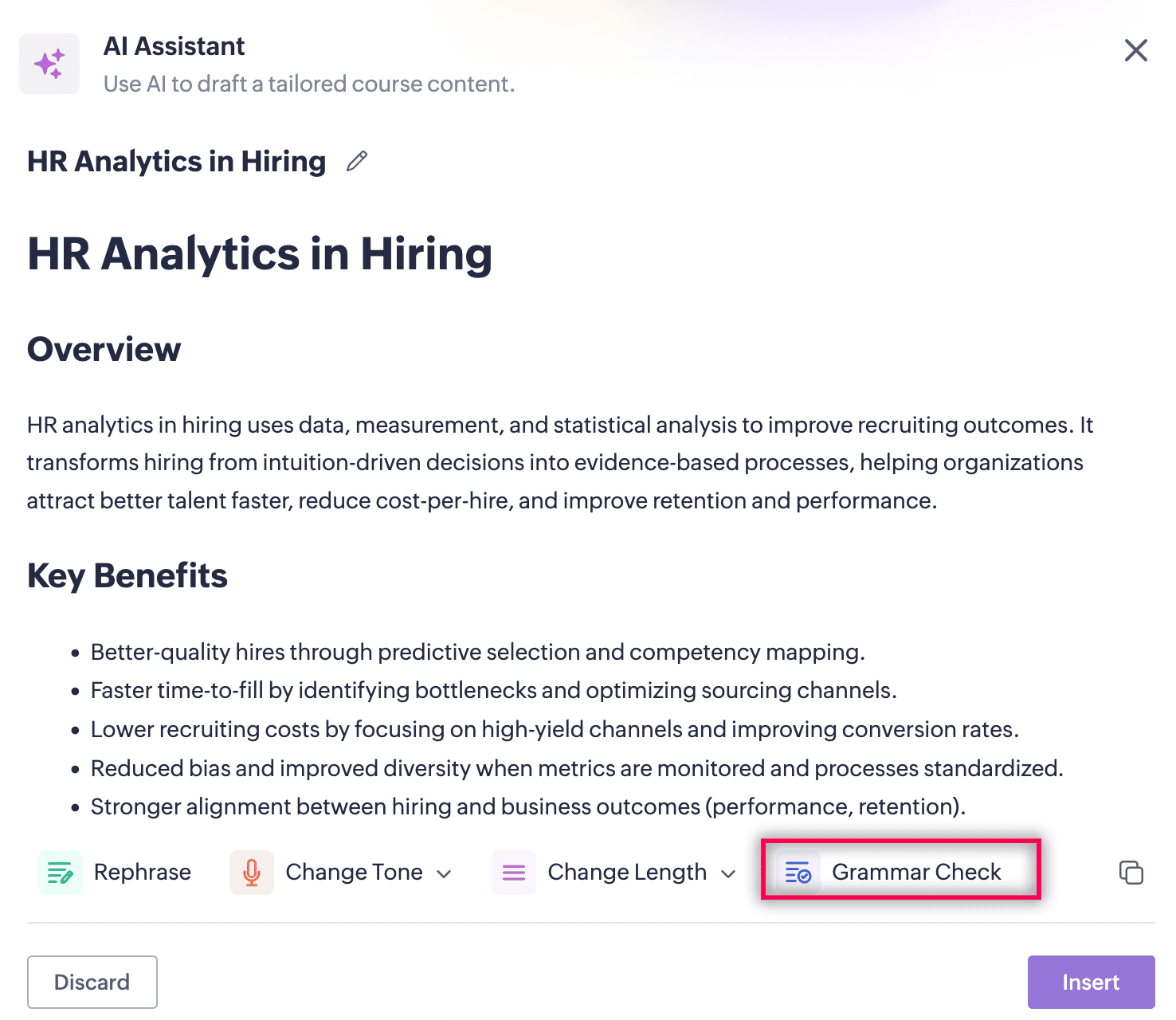Screen dimensions: 1176x1020
Task: Expand the Change Length dropdown arrow
Action: click(728, 874)
